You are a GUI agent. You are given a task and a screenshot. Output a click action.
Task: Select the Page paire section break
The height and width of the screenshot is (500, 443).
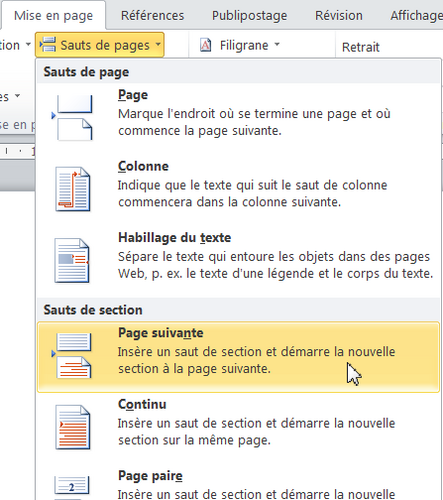tap(238, 482)
